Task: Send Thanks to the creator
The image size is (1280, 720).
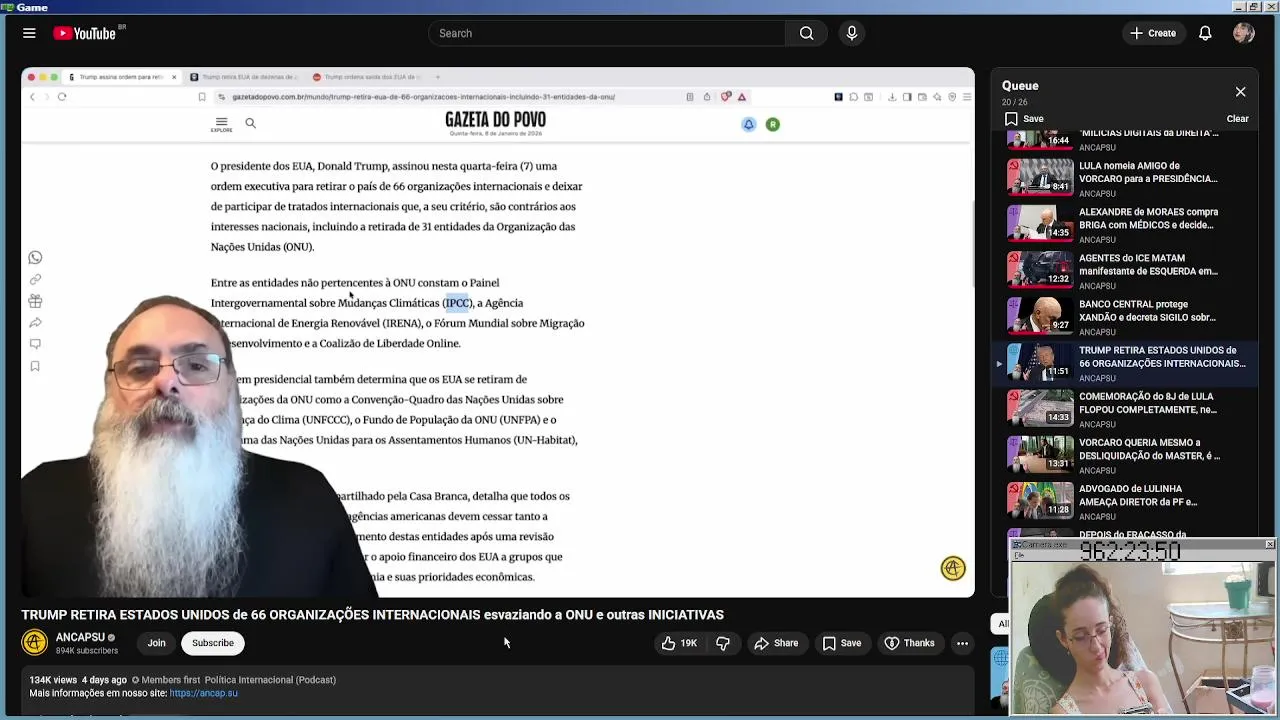Action: tap(909, 643)
